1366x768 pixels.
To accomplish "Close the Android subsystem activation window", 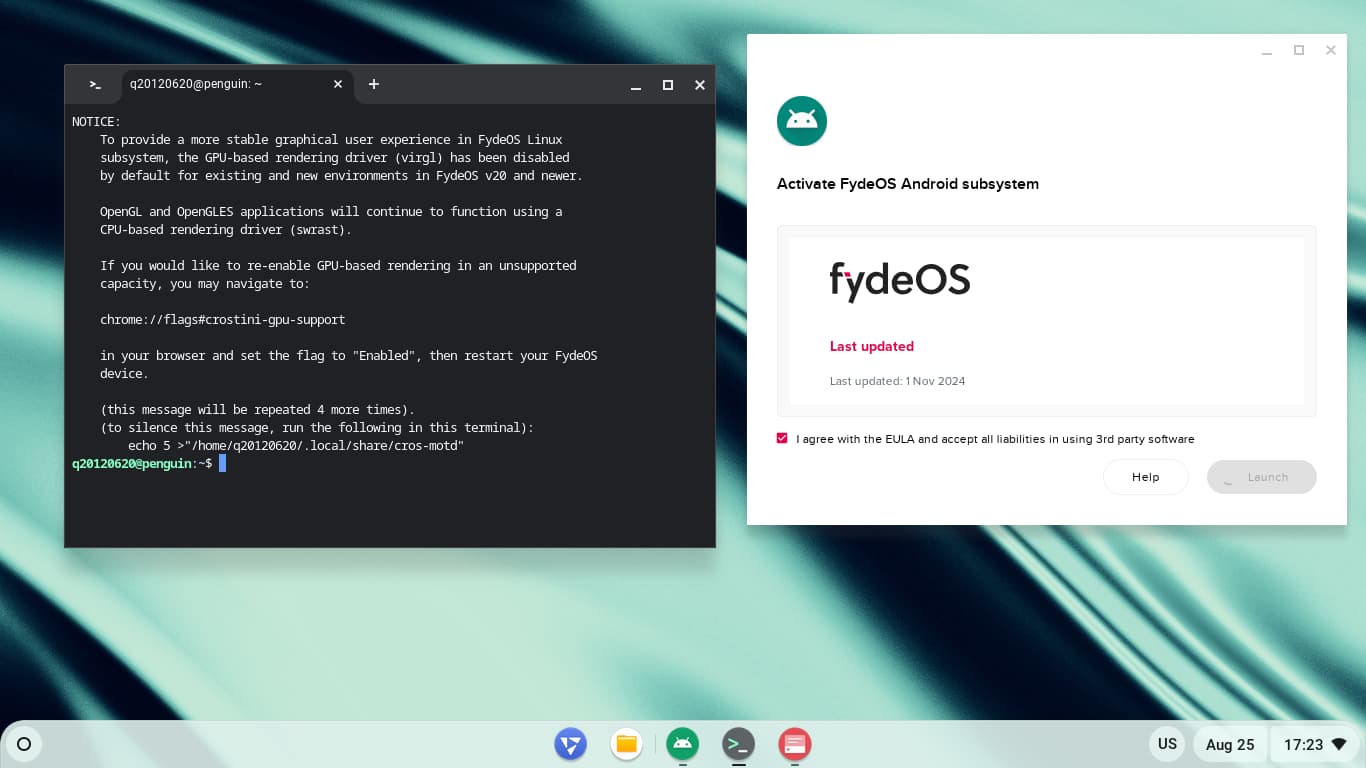I will point(1331,50).
